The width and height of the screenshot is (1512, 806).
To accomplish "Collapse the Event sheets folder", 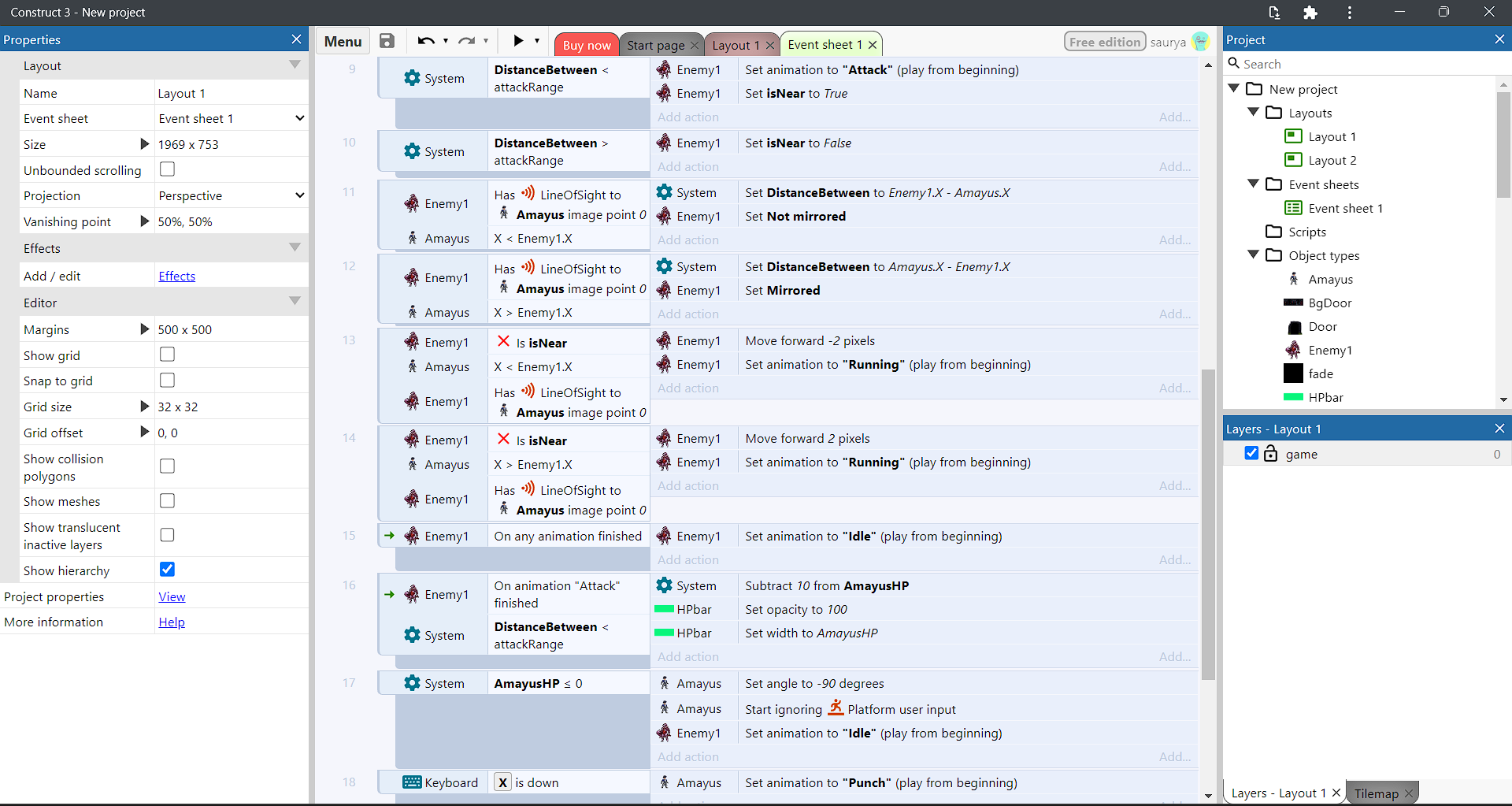I will tap(1254, 184).
